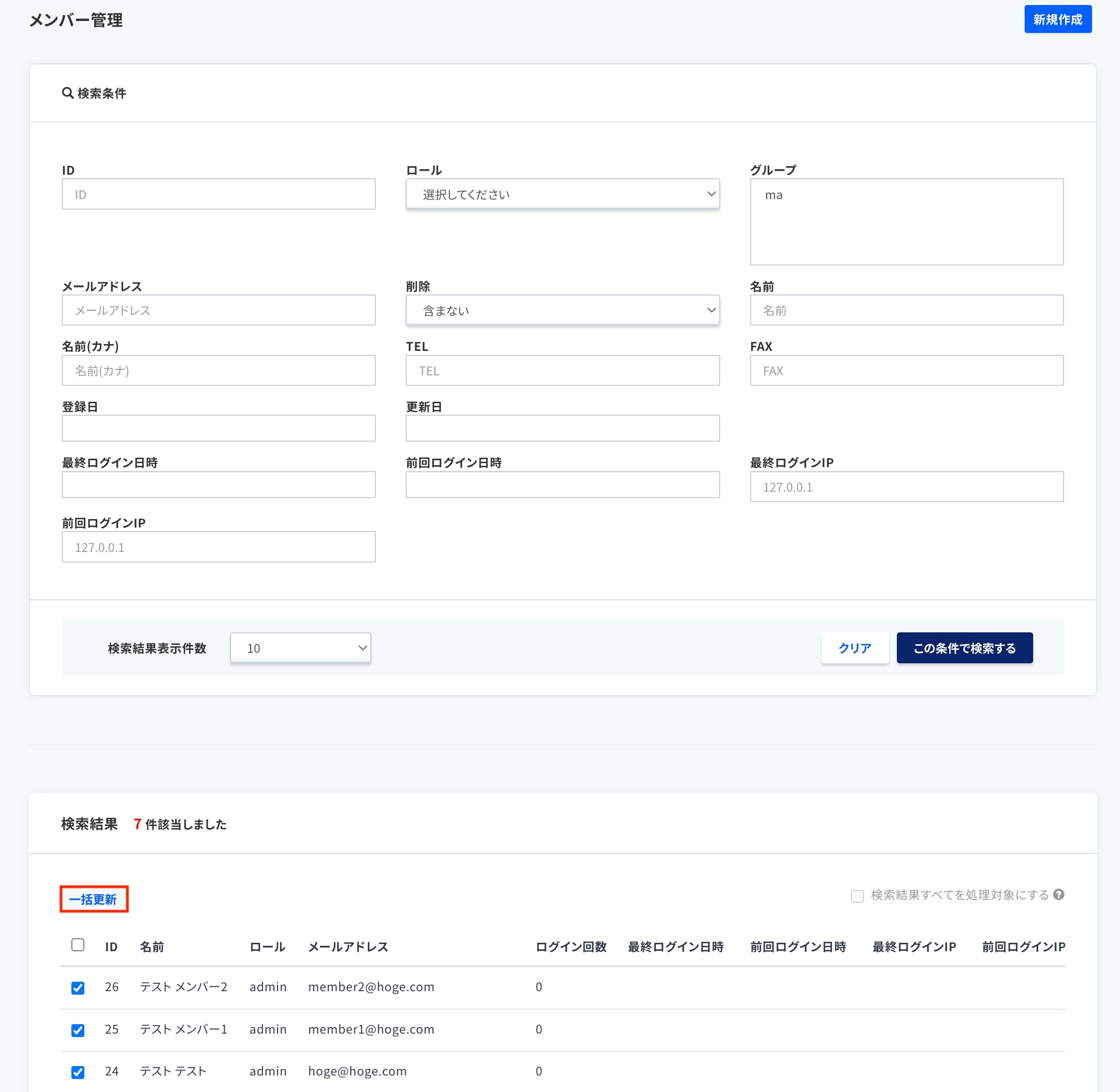Toggle the select-all checkbox in table header
The height and width of the screenshot is (1092, 1120).
click(78, 945)
